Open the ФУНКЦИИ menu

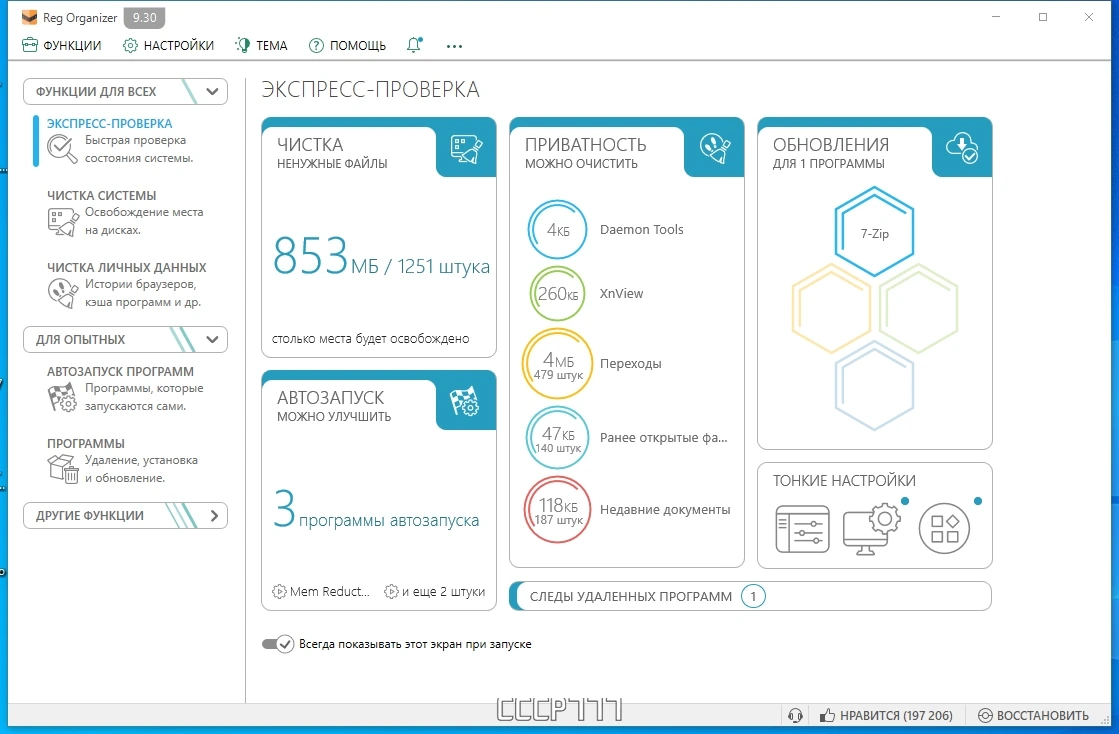tap(61, 45)
